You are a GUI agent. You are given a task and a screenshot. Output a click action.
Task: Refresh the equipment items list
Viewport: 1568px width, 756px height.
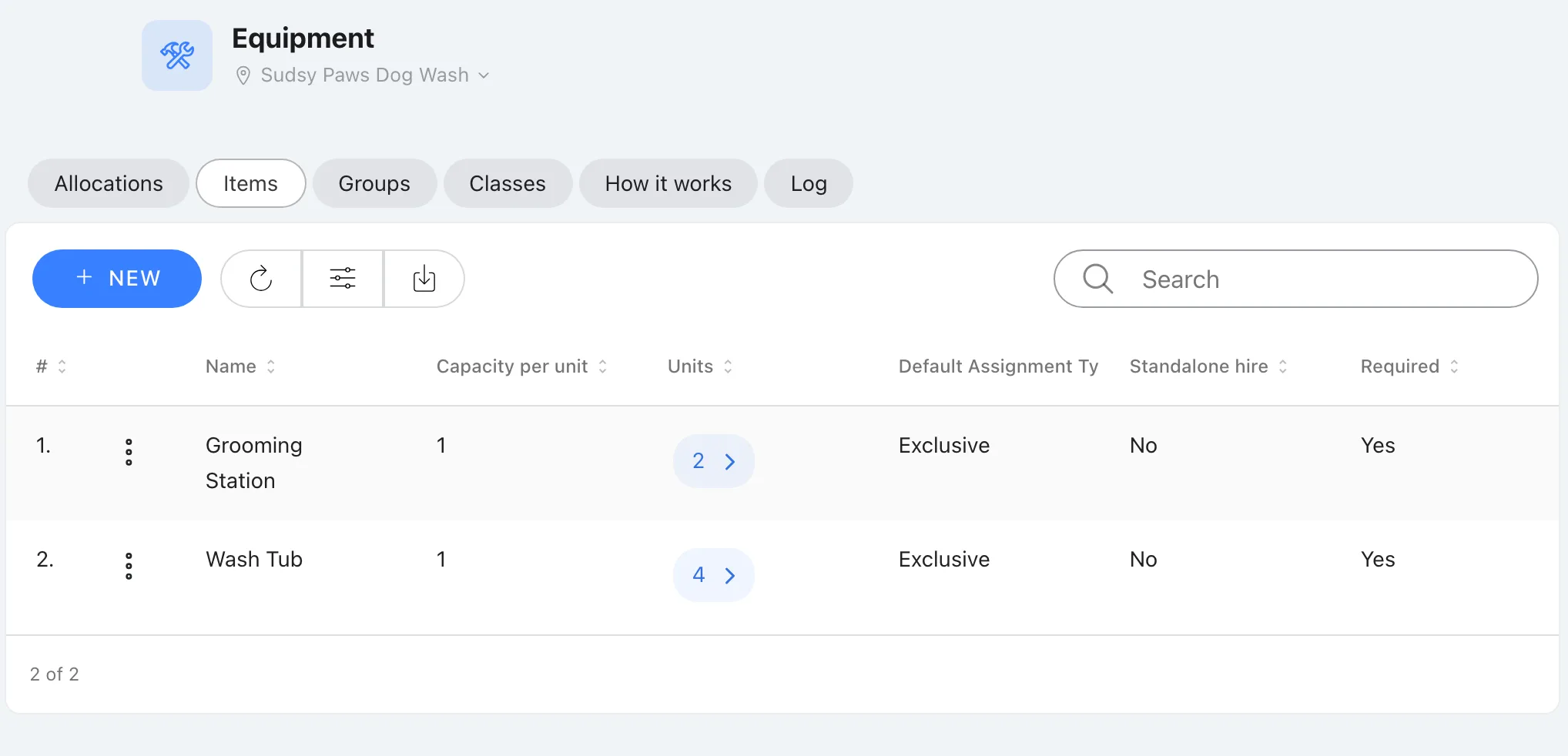tap(261, 279)
